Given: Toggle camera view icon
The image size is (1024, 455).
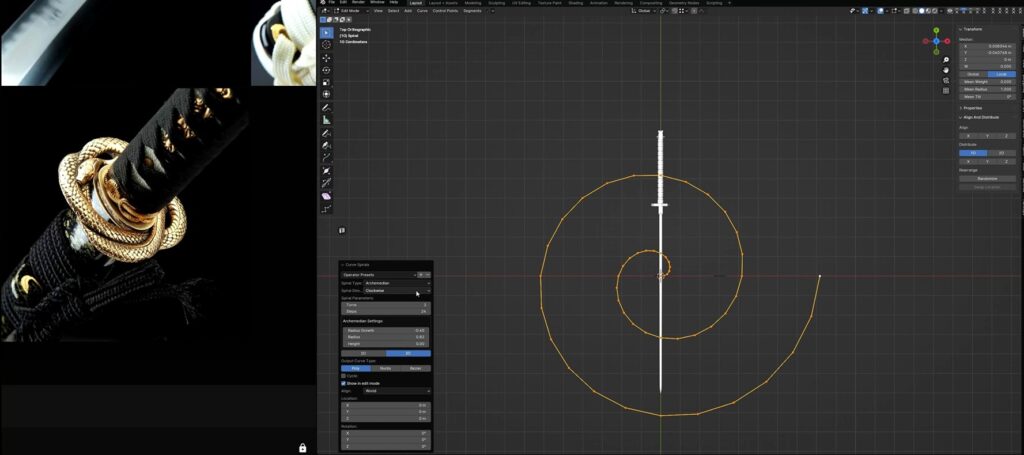Looking at the screenshot, I should coord(946,80).
